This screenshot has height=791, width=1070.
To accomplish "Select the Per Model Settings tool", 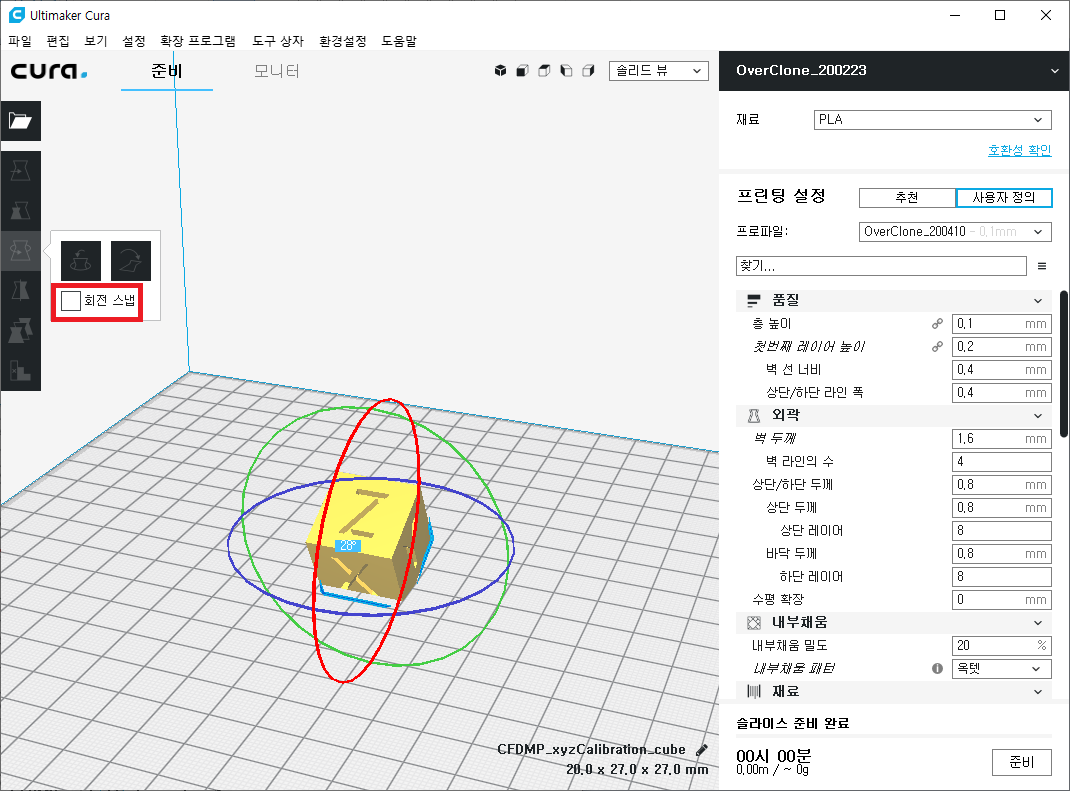I will (x=20, y=331).
